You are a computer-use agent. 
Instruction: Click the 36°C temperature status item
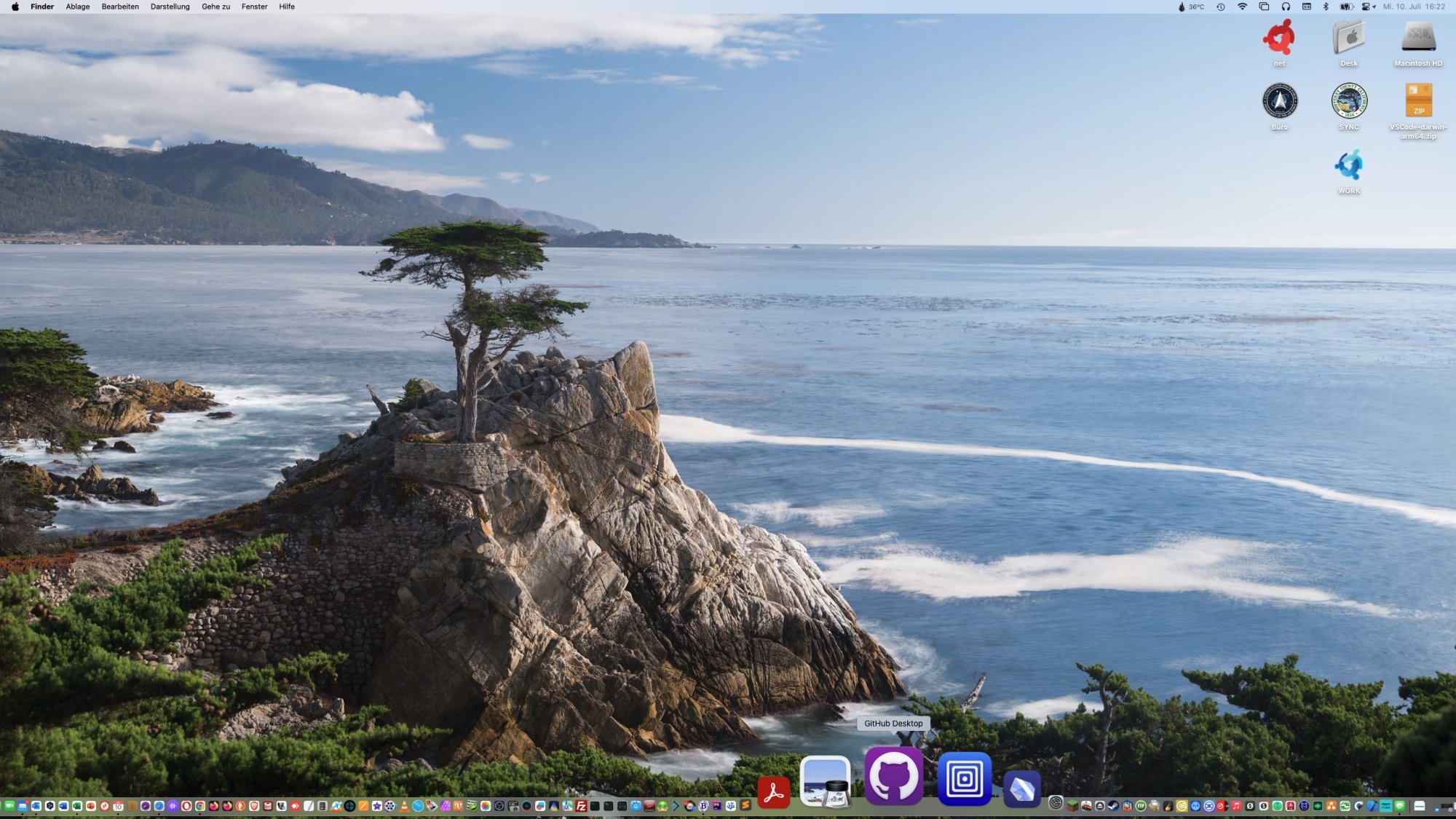pyautogui.click(x=1191, y=7)
